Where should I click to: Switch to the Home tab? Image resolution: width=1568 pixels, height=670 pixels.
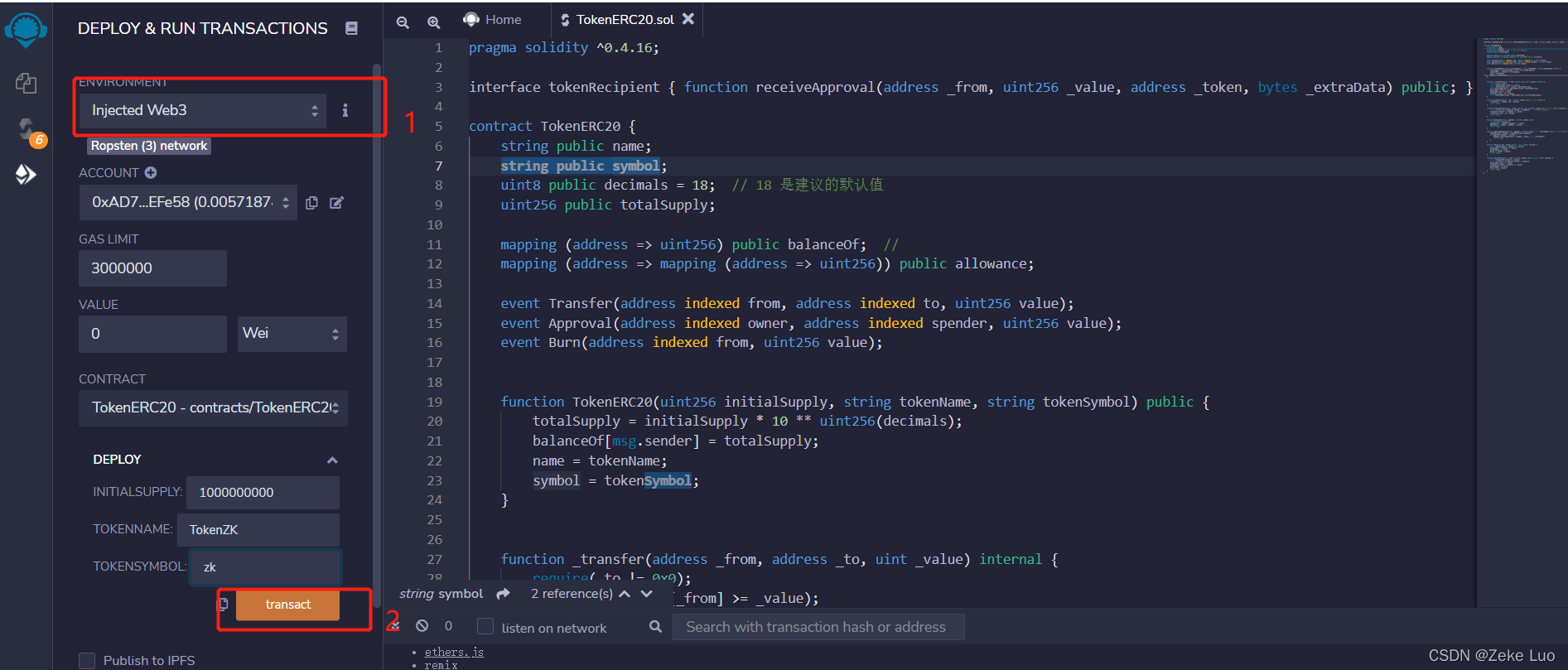pos(493,19)
